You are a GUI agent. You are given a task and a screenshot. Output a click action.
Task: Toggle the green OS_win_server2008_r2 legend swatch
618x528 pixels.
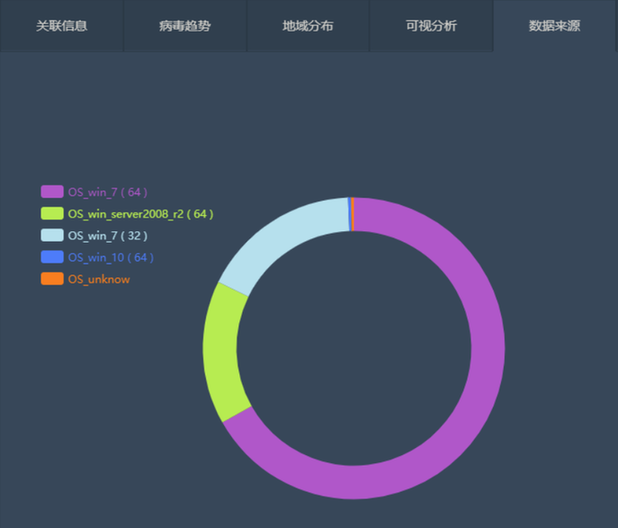tap(52, 214)
